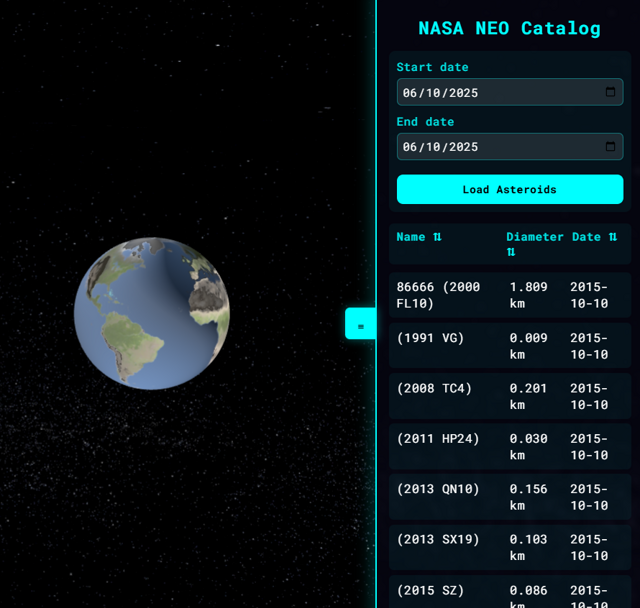Click the sort arrows next to Date
This screenshot has height=608, width=640.
coord(613,237)
